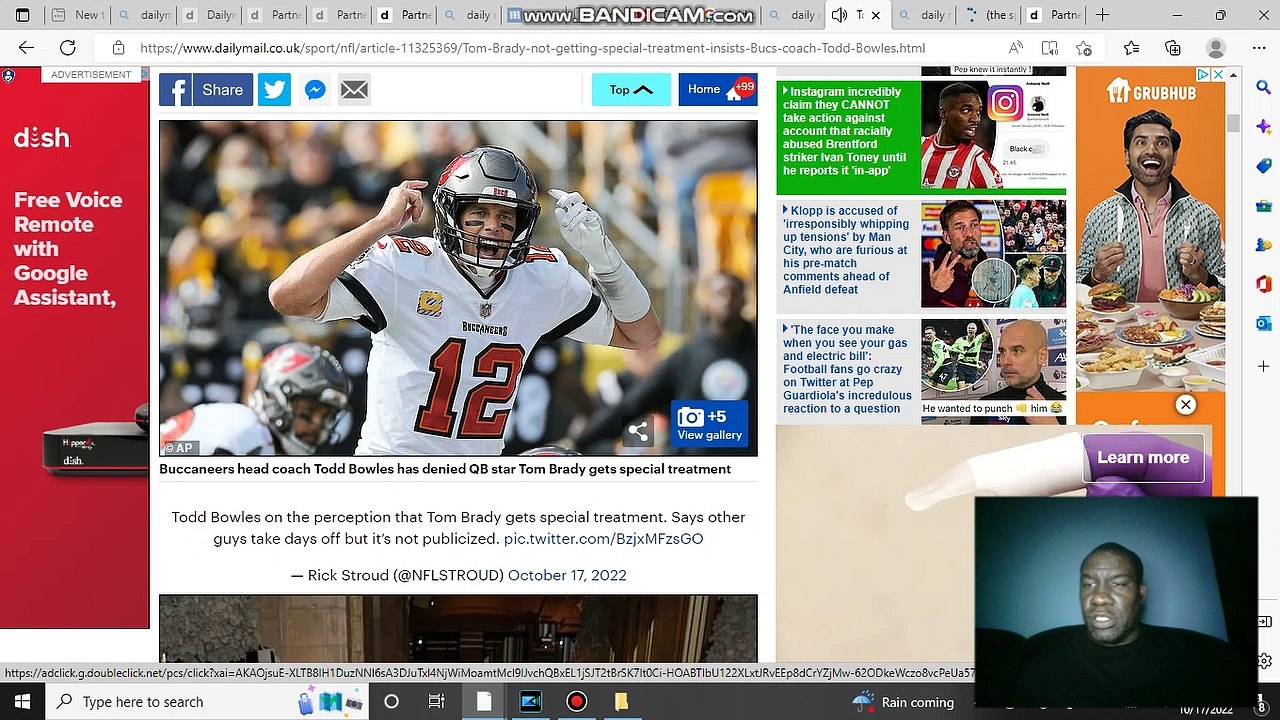This screenshot has width=1280, height=720.
Task: Open Edge sidebar search icon
Action: pos(1263,88)
